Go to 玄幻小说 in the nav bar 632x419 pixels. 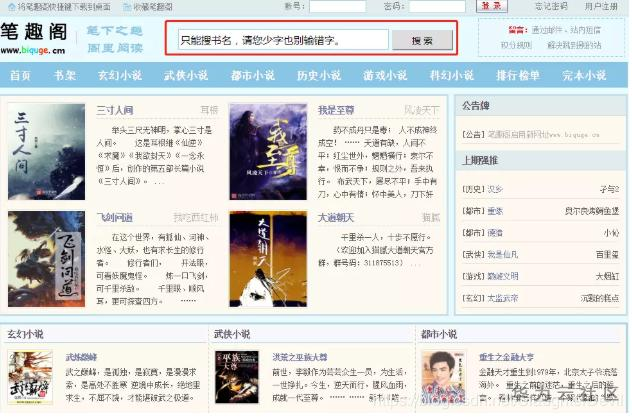coord(120,75)
